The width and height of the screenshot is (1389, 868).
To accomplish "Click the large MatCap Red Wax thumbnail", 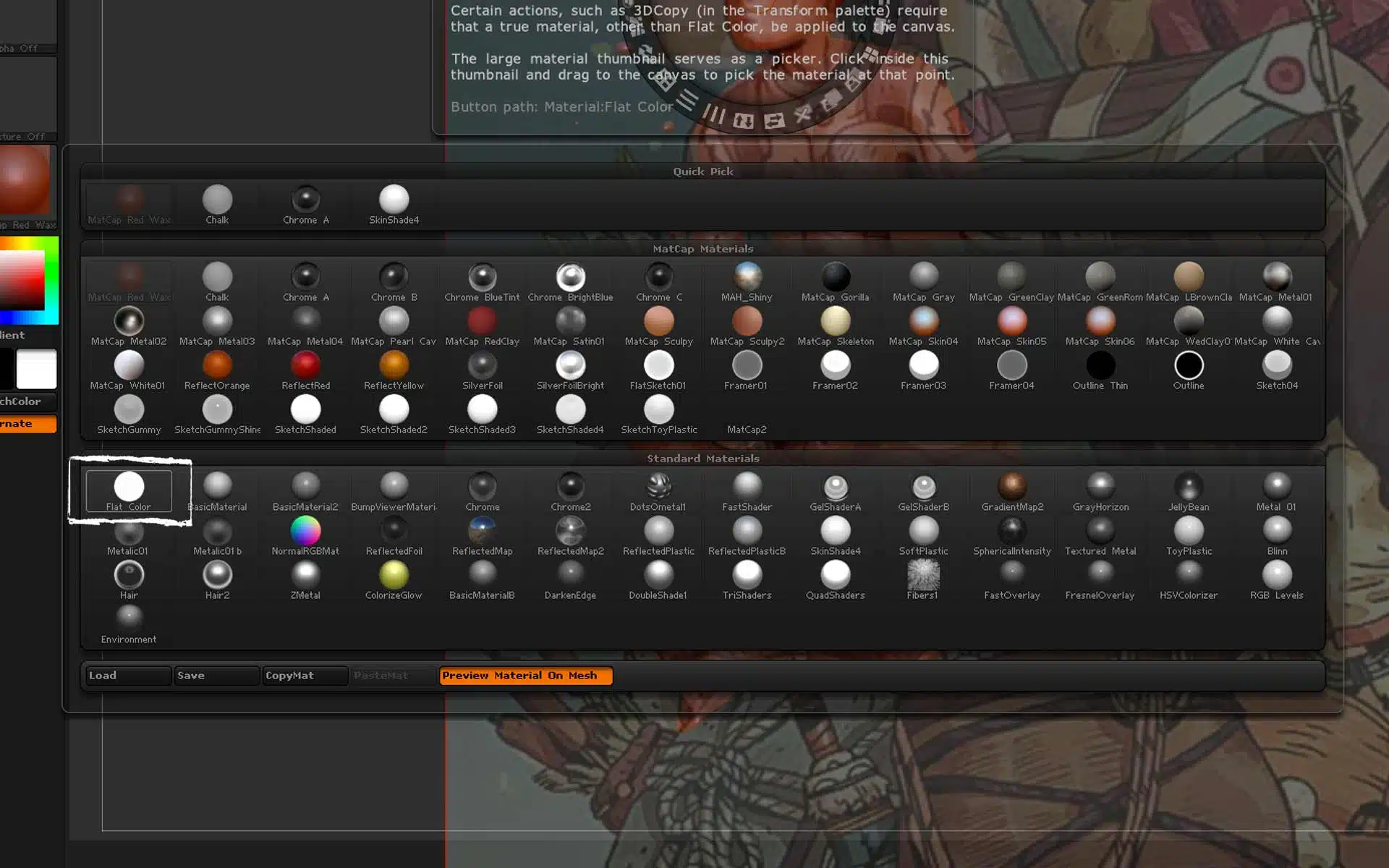I will click(26, 181).
